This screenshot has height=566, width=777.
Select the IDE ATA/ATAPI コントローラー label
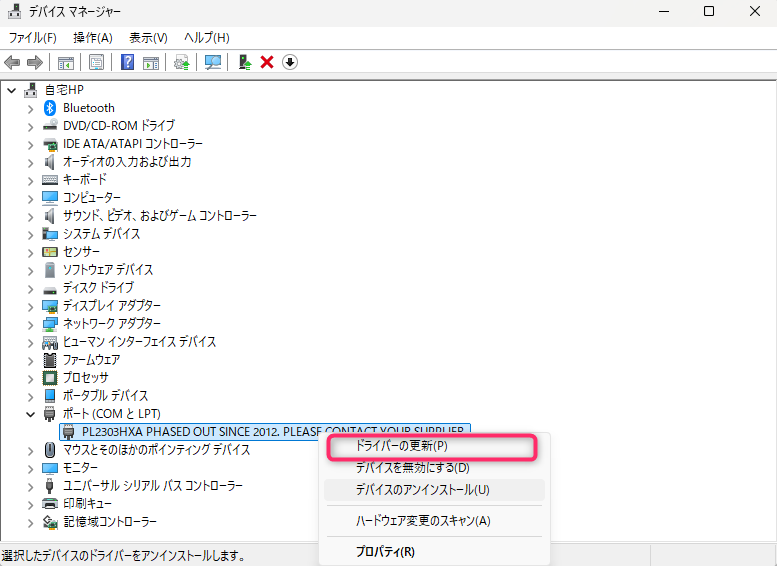click(133, 144)
